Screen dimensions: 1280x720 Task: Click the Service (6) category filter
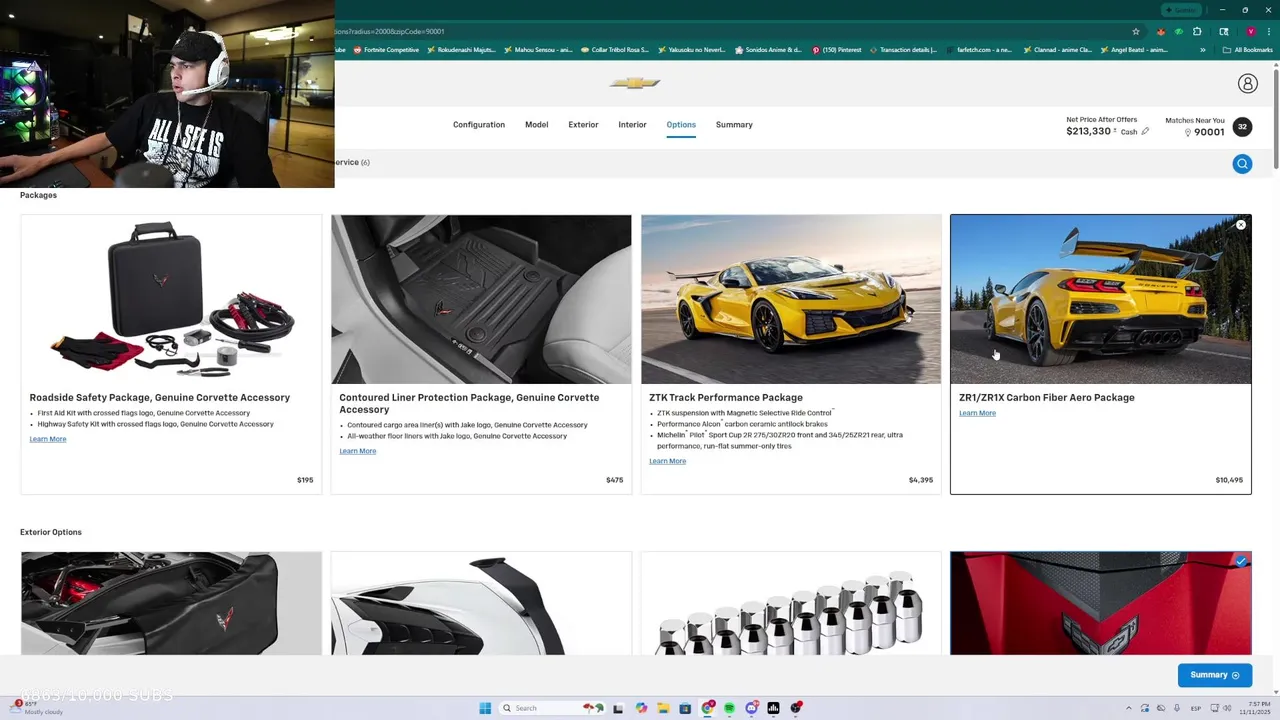coord(352,162)
